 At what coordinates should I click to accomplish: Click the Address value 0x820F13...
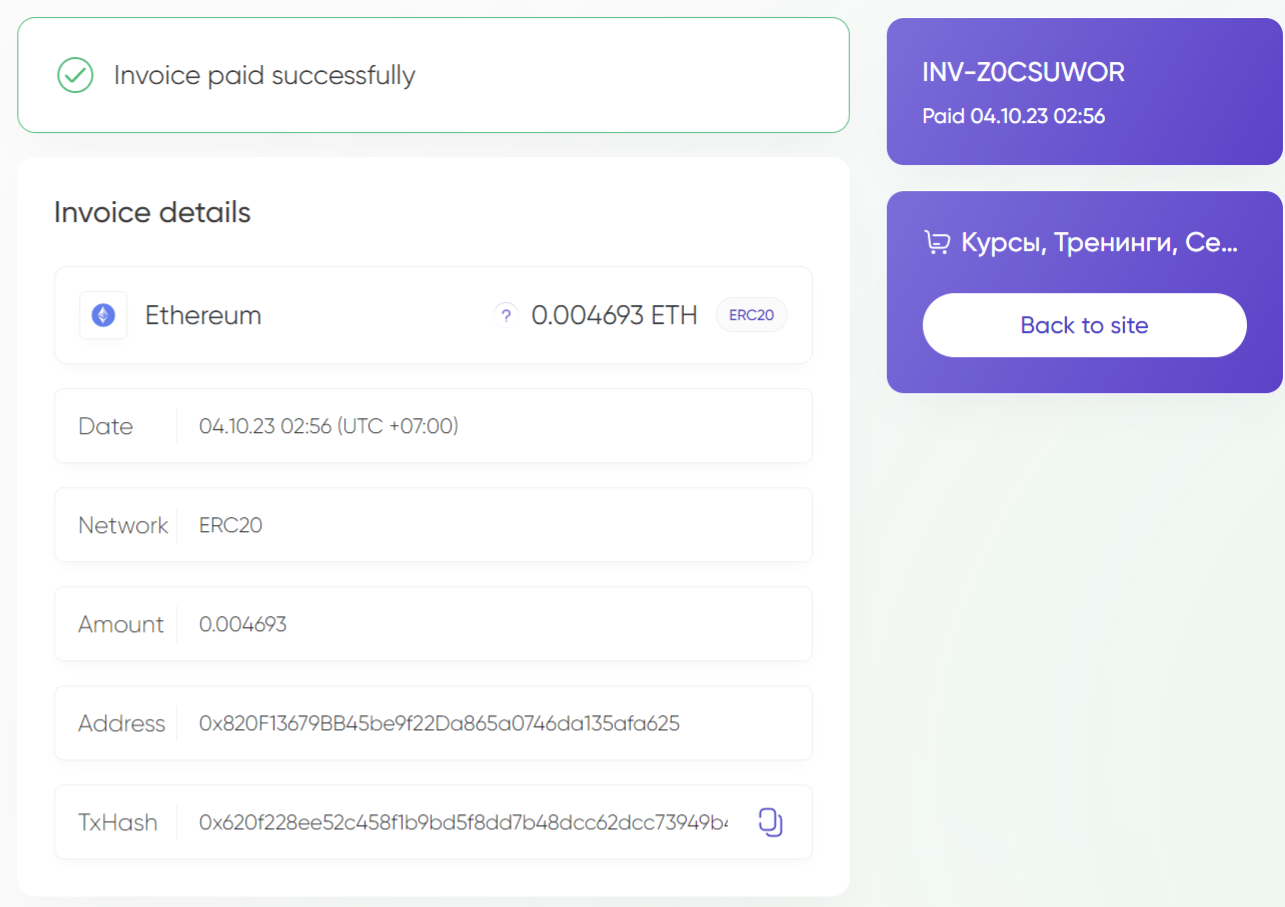(439, 723)
